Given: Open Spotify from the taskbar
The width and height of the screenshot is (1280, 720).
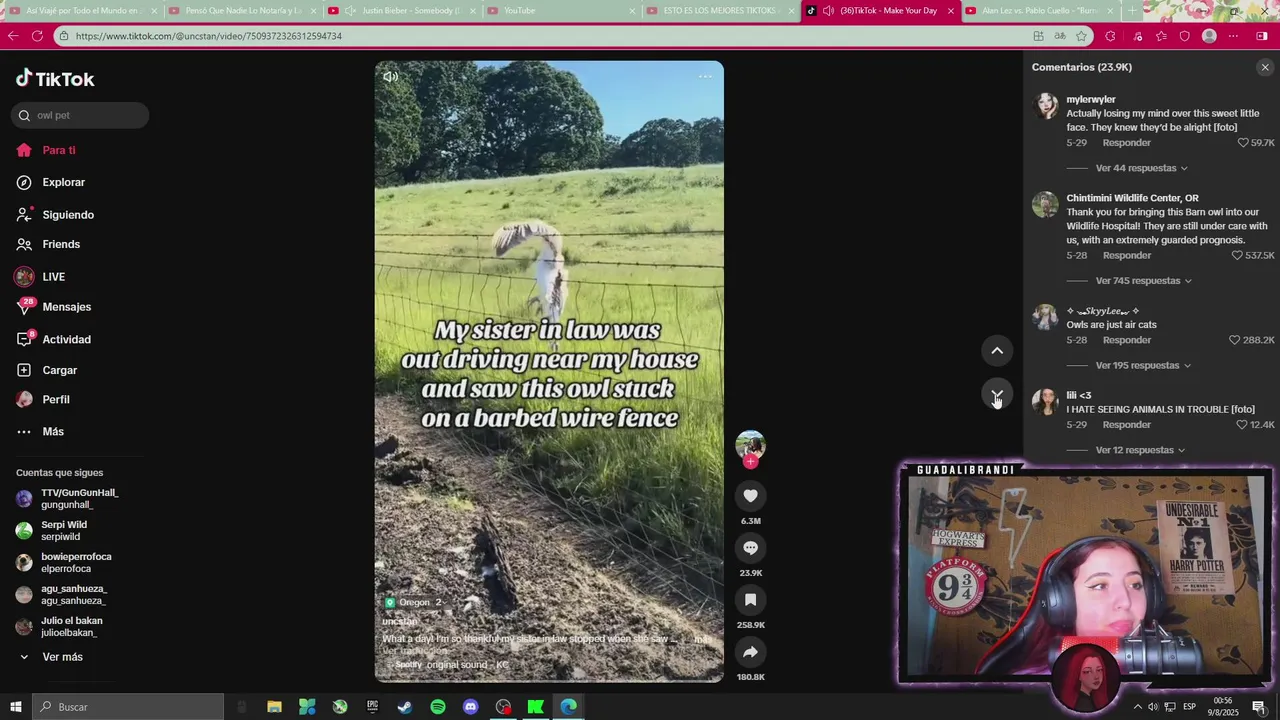Looking at the screenshot, I should coord(438,707).
